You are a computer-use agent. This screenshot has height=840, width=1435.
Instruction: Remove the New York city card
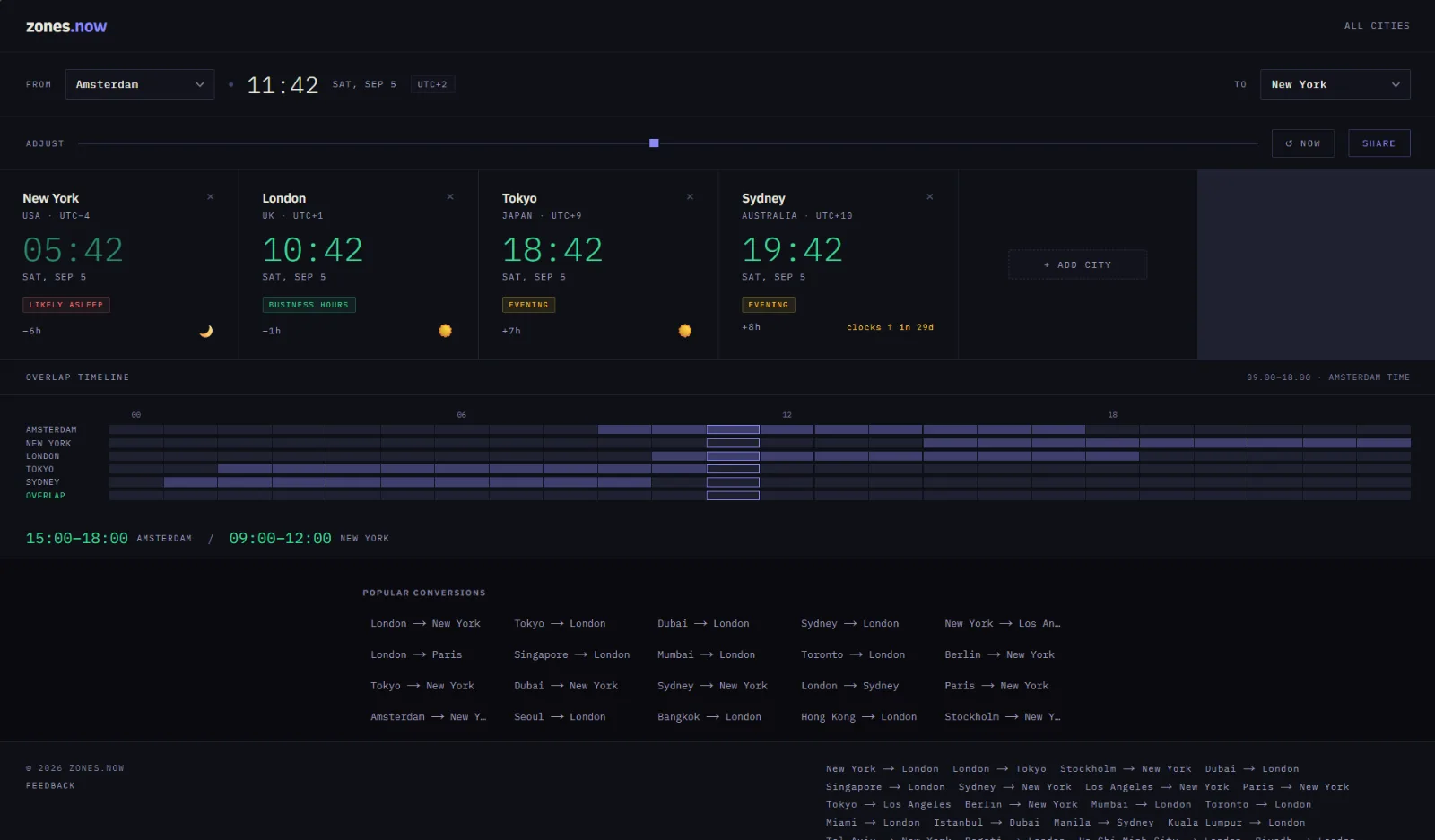tap(211, 197)
